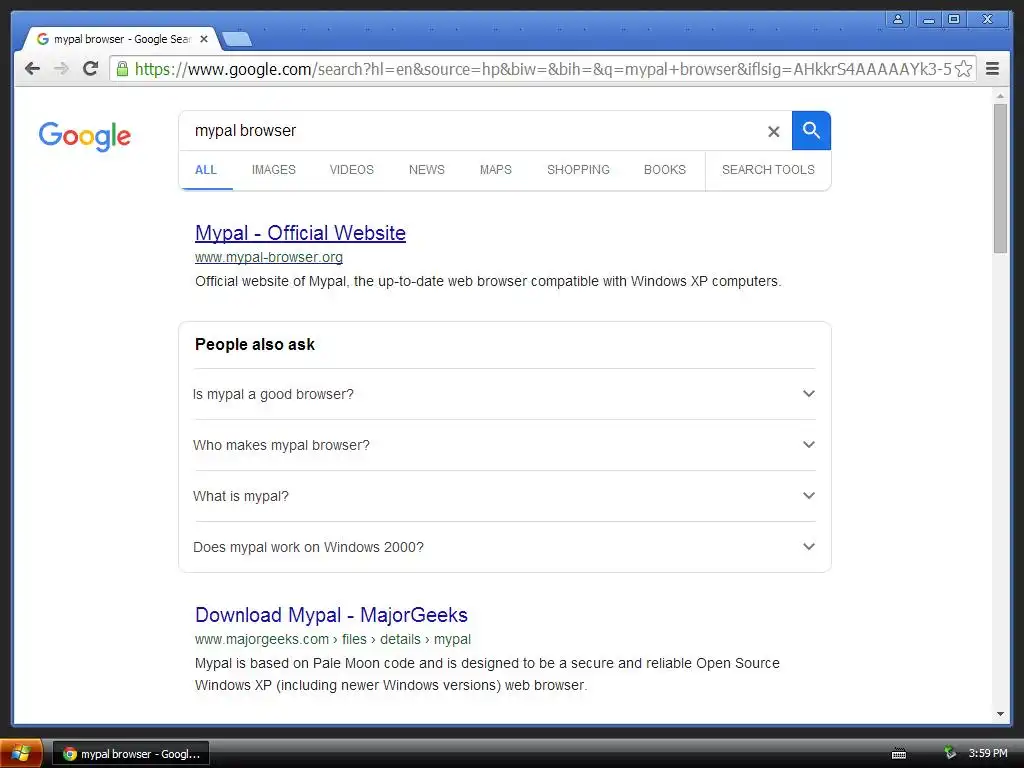This screenshot has height=768, width=1024.
Task: Click the vertical scrollbar thumb
Action: (x=1000, y=178)
